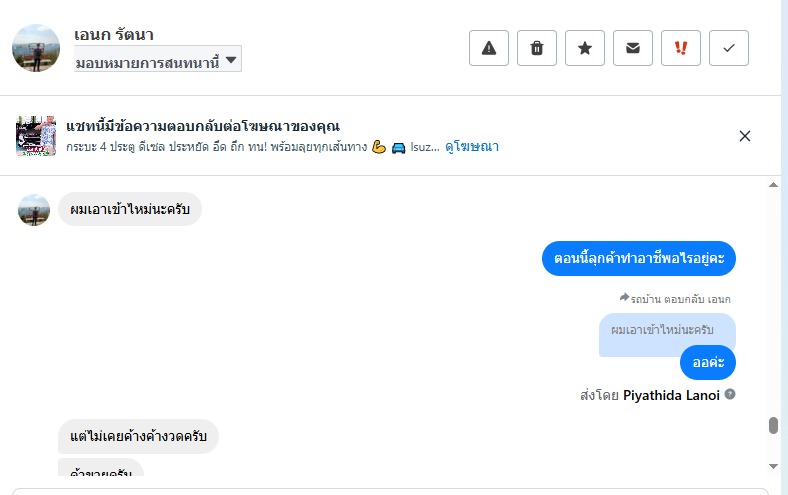This screenshot has height=495, width=788.
Task: Delete conversation with the trash icon
Action: (x=537, y=48)
